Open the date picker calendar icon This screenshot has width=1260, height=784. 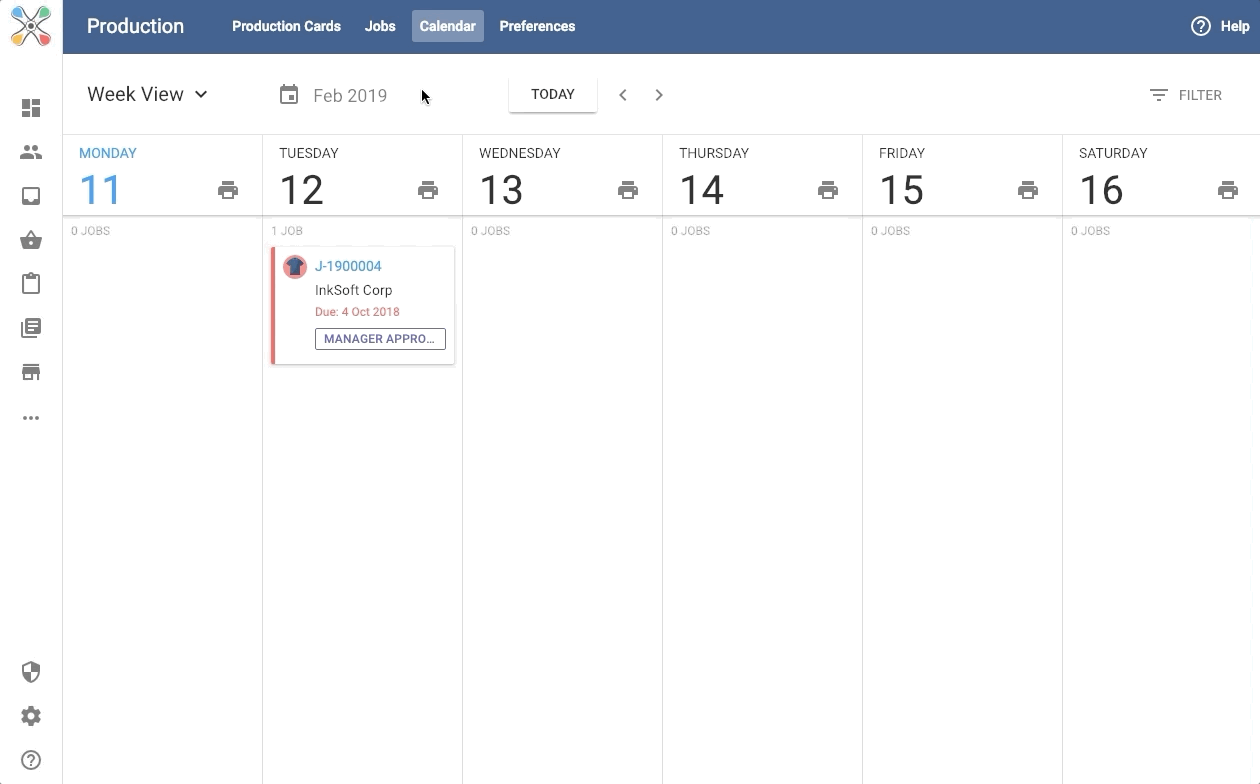click(x=289, y=94)
